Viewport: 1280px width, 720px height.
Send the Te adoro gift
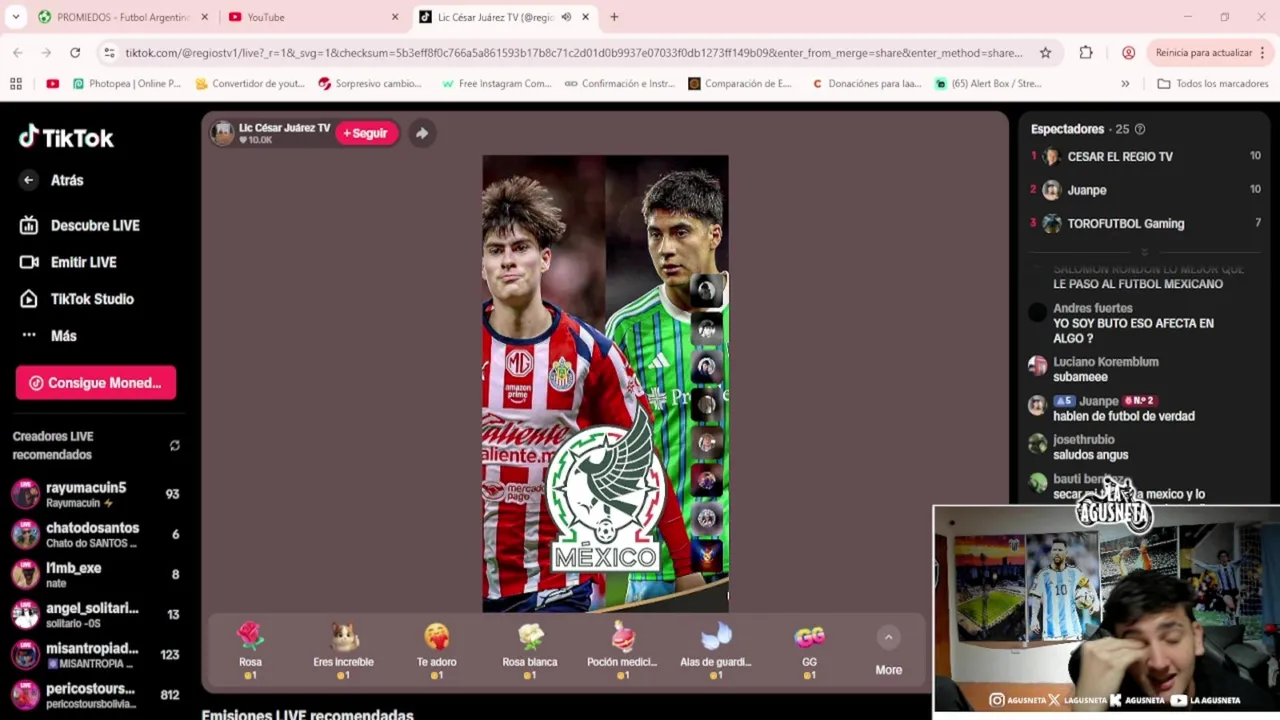(436, 651)
